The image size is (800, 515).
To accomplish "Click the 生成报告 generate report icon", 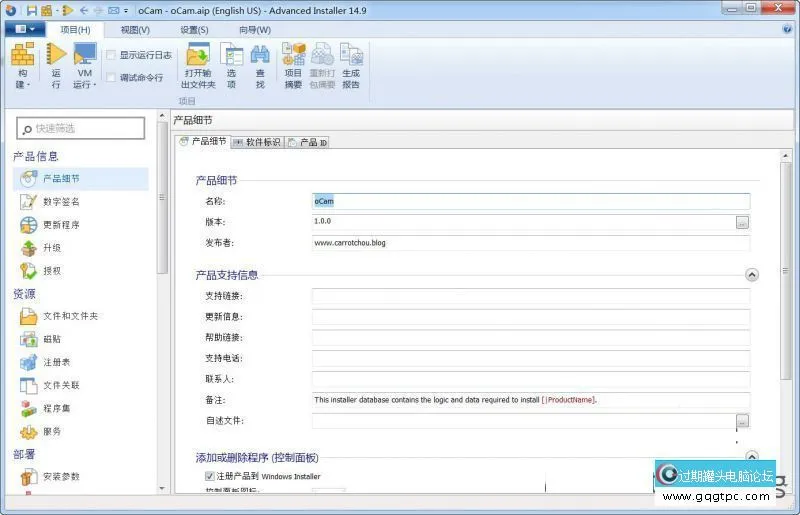I will 351,56.
